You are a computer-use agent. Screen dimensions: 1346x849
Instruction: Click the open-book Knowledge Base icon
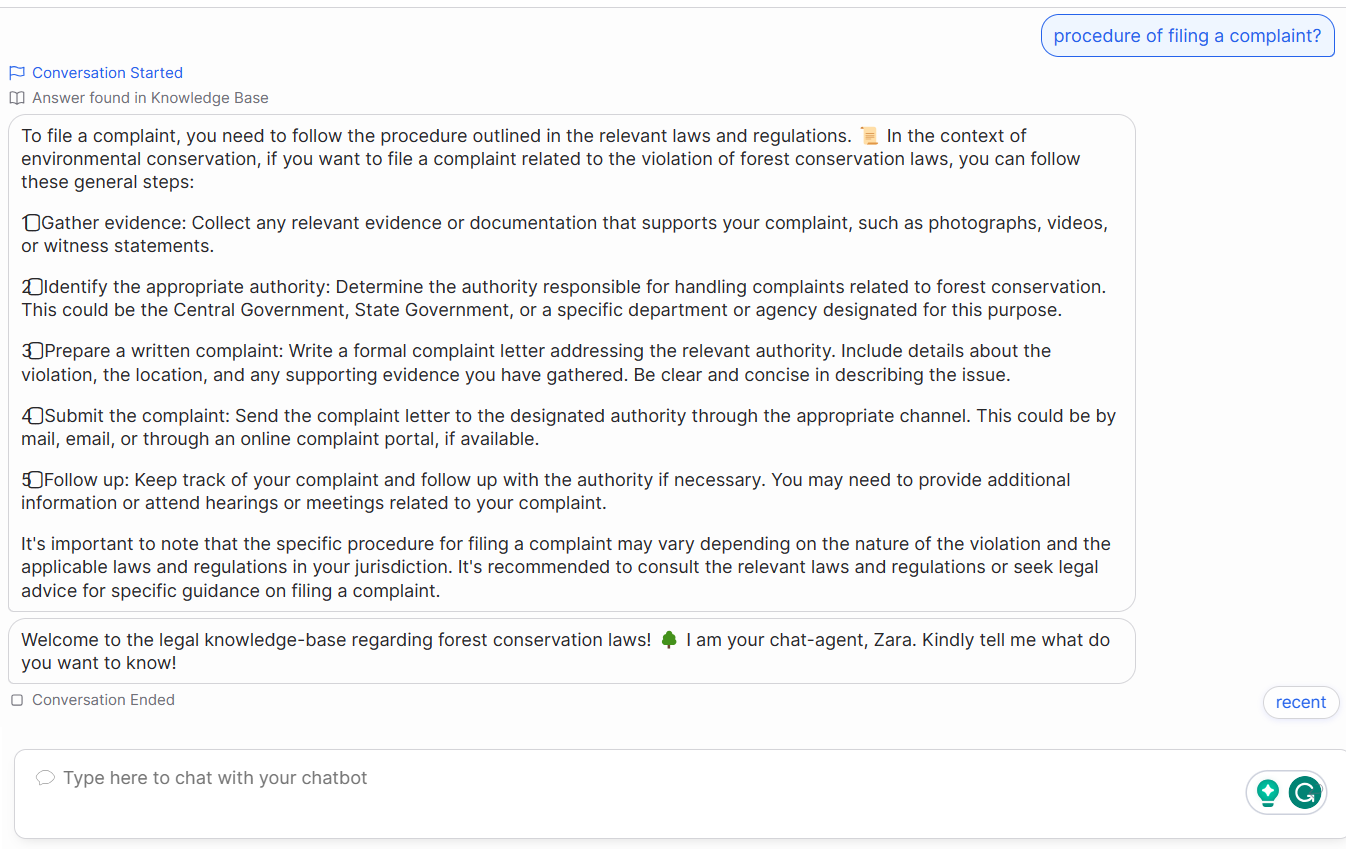pos(16,97)
